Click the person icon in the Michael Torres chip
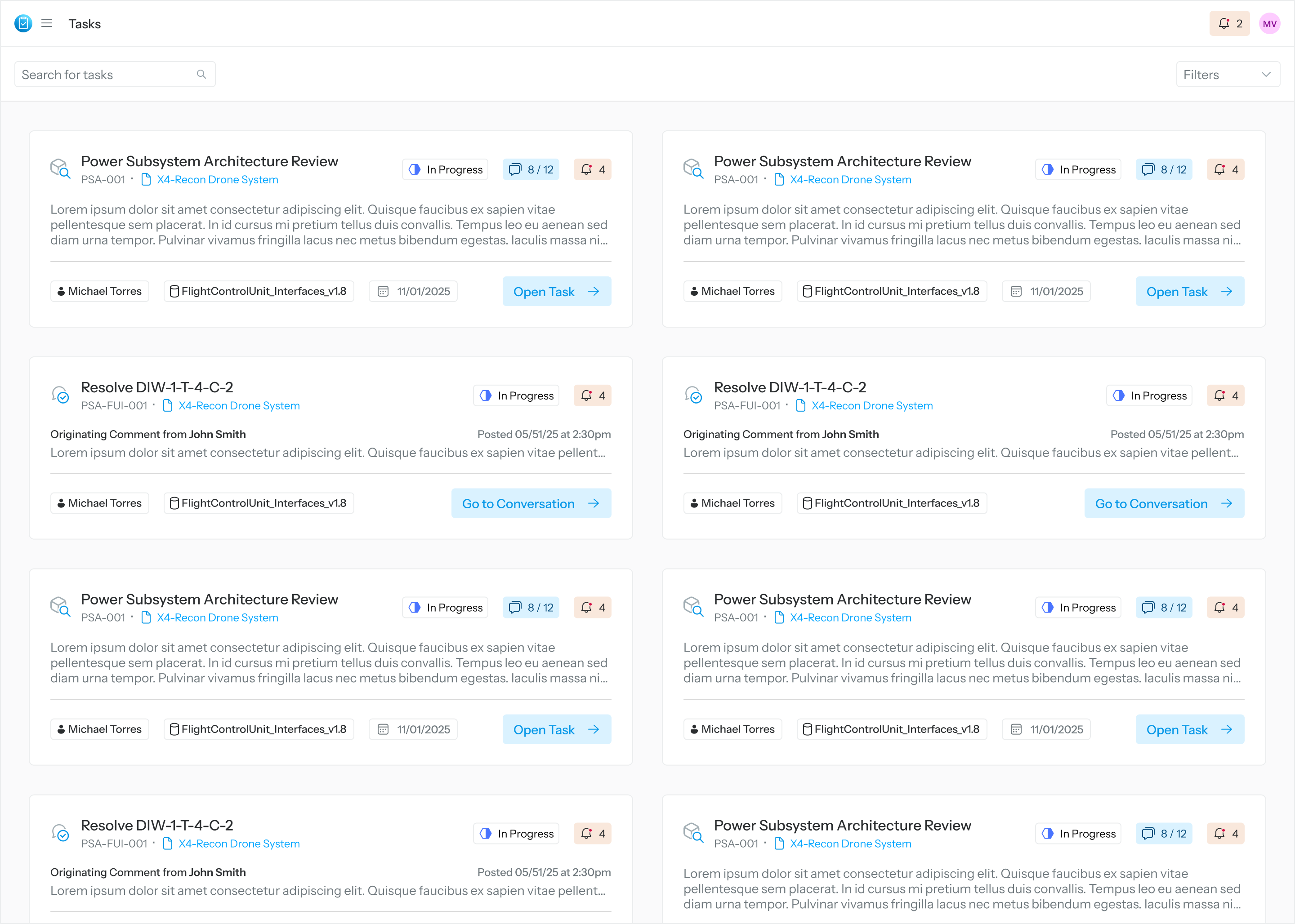The image size is (1295, 924). (x=62, y=291)
